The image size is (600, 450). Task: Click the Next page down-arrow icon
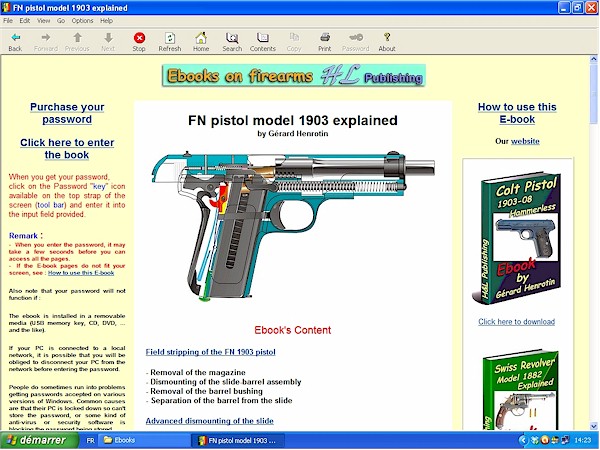click(108, 38)
